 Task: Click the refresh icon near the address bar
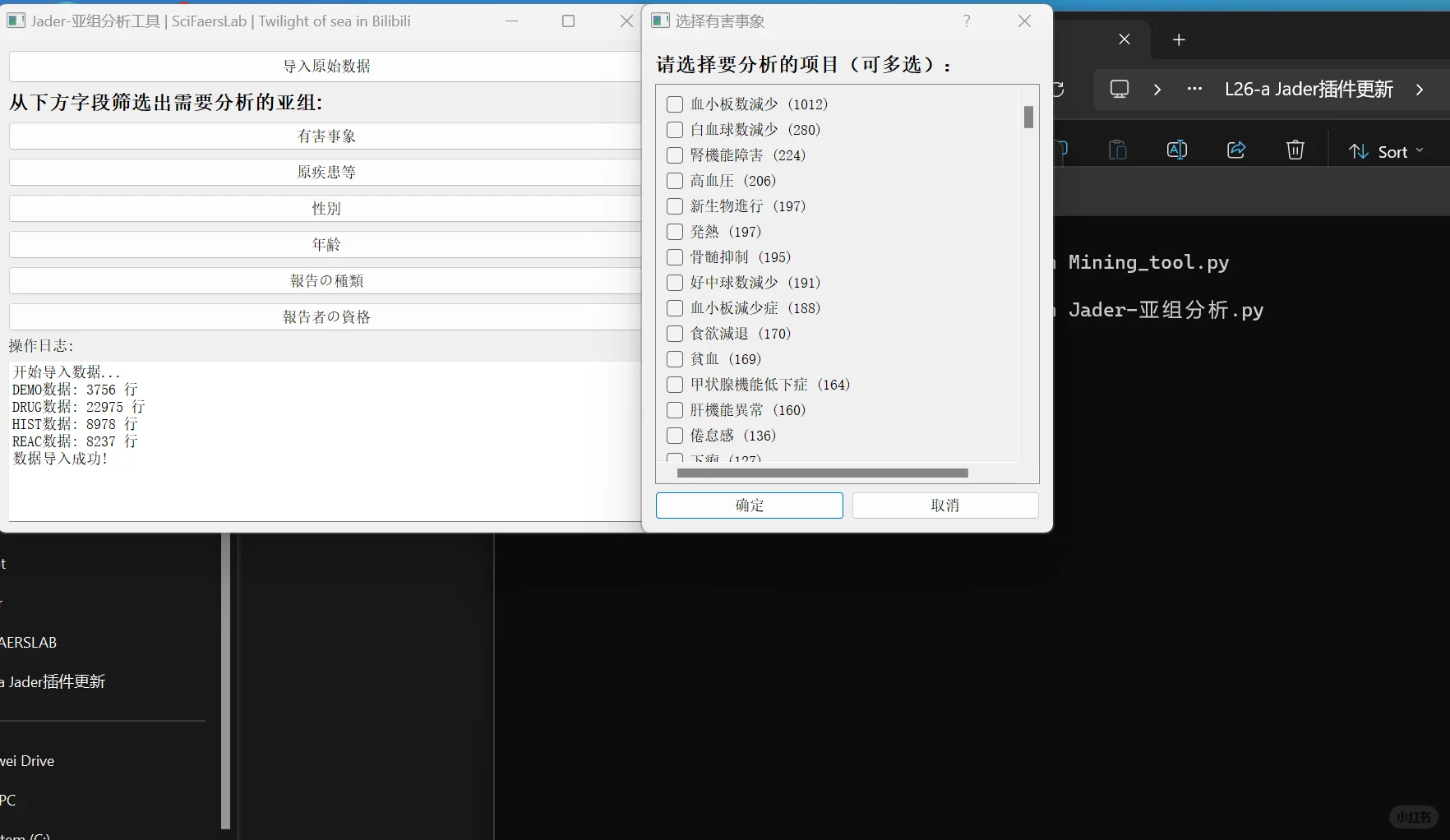(1058, 88)
